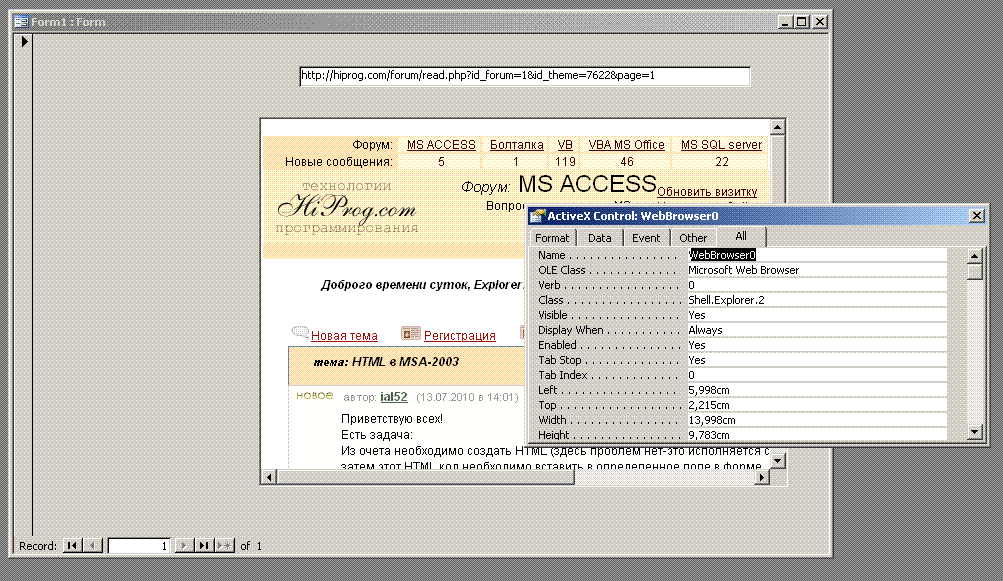
Task: Switch to the Format tab
Action: point(551,238)
